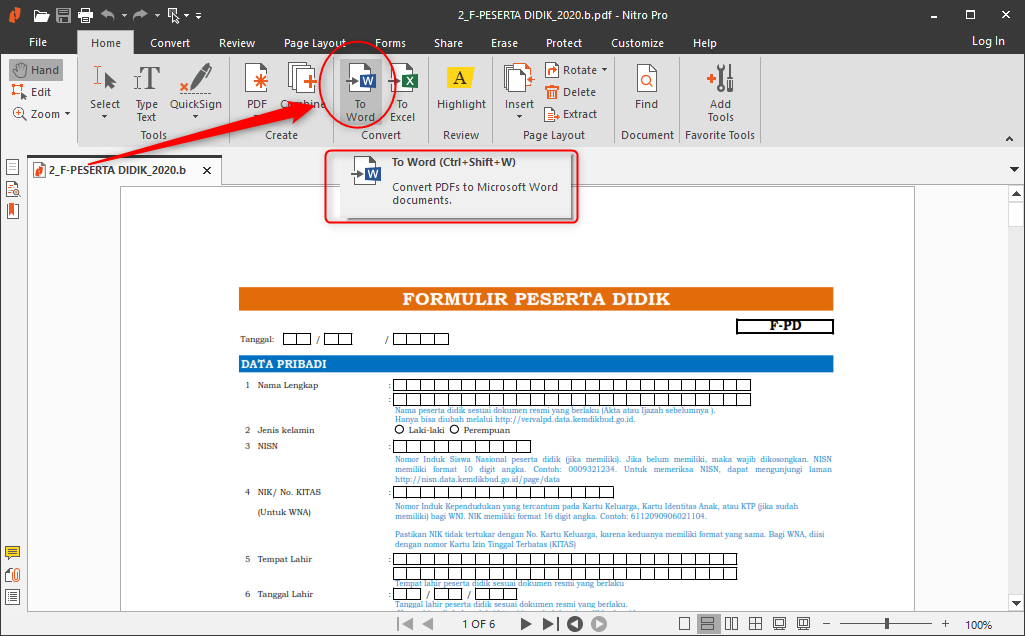
Task: Open the QuickSign tool
Action: click(195, 92)
